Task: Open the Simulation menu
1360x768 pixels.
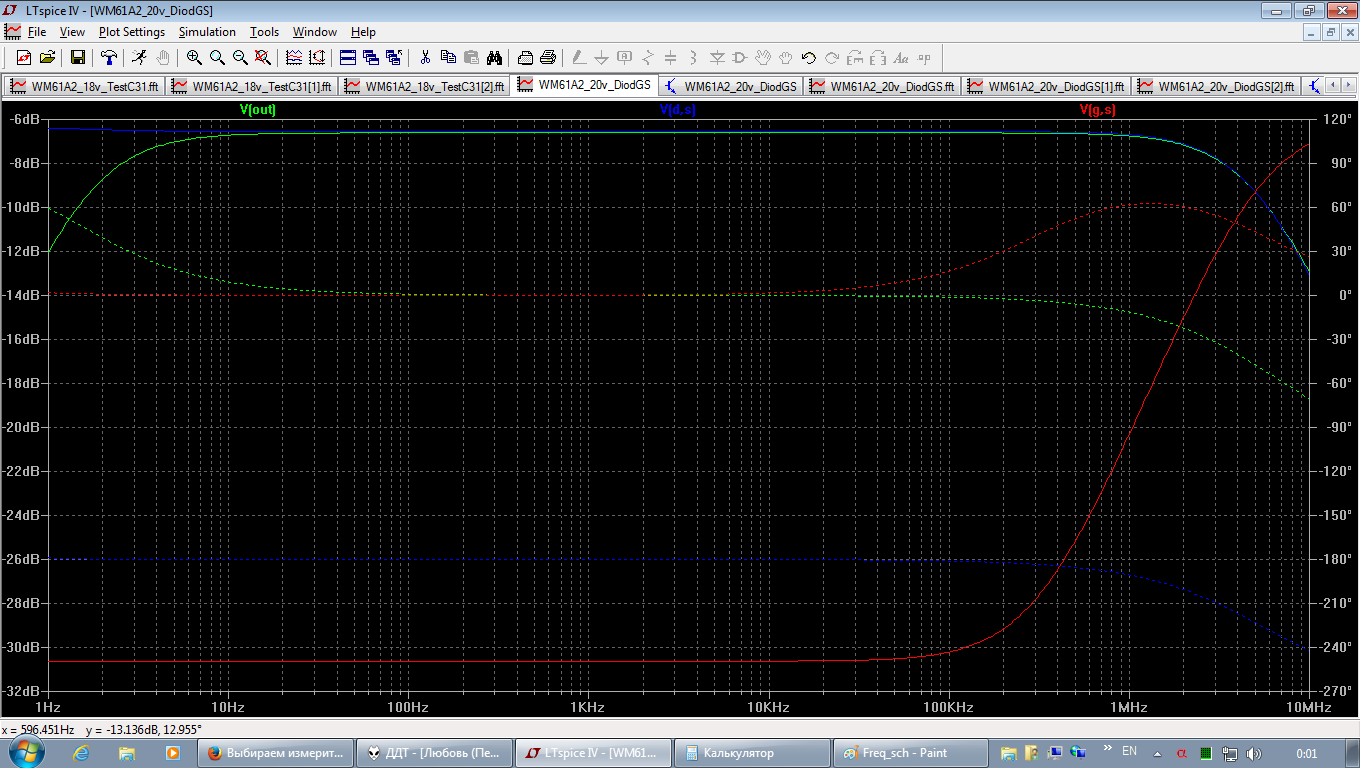Action: pos(207,32)
